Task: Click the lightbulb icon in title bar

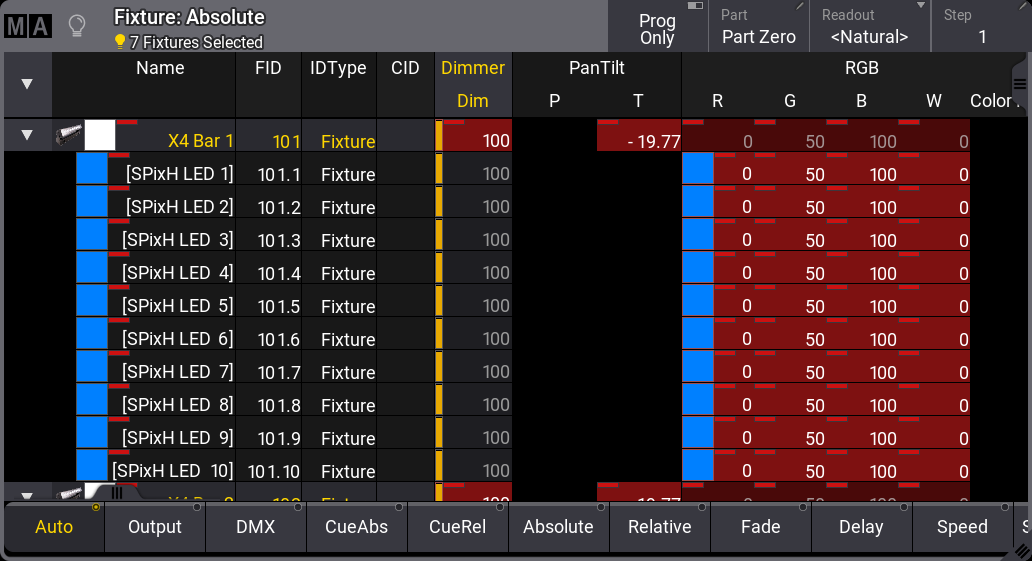Action: [x=77, y=27]
